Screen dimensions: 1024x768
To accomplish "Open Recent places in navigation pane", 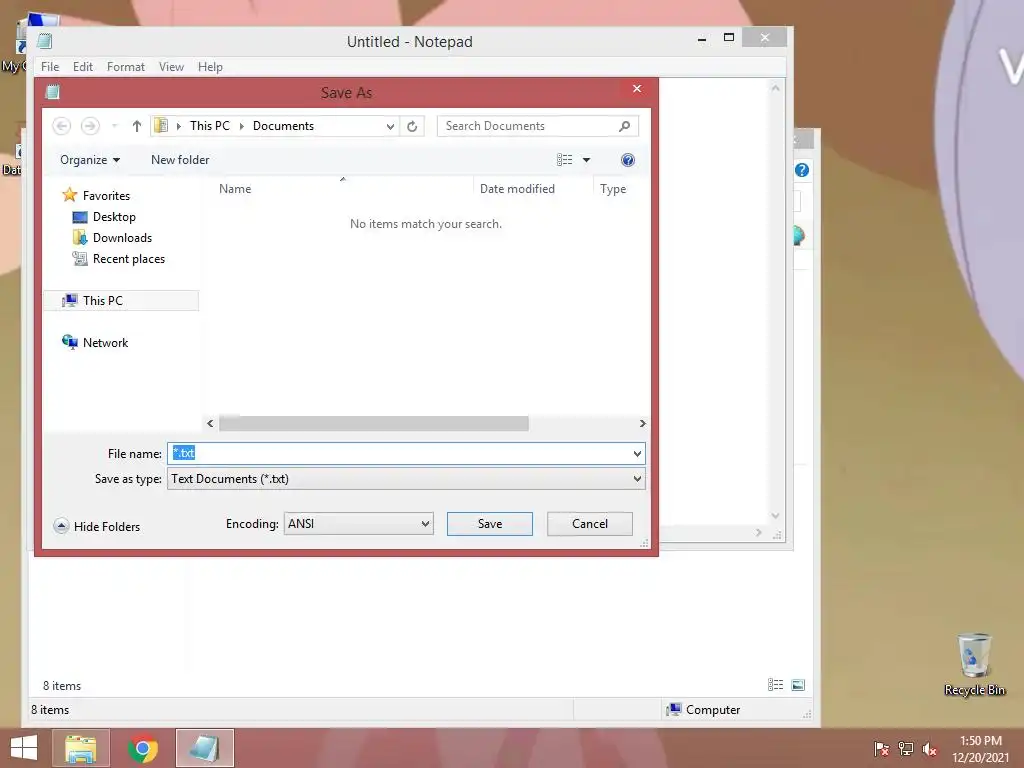I will [x=129, y=259].
